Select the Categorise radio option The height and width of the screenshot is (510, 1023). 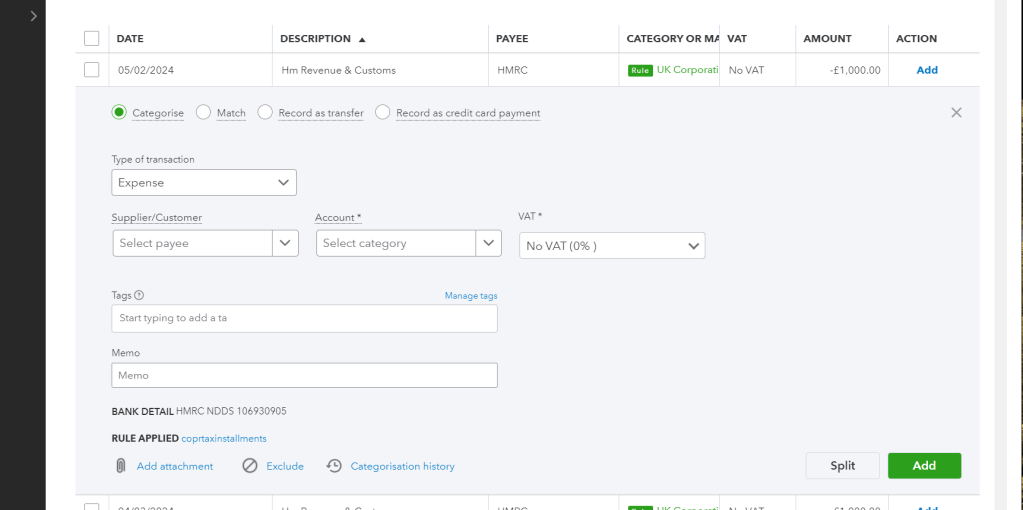point(119,112)
